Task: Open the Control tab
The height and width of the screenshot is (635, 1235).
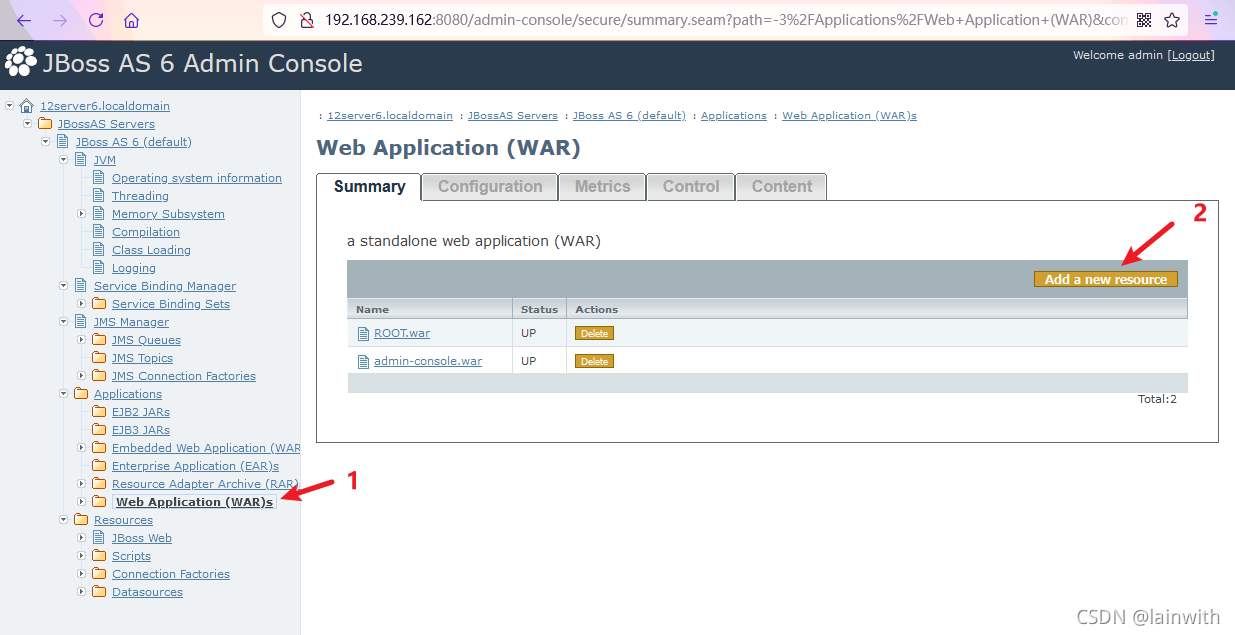Action: 691,187
